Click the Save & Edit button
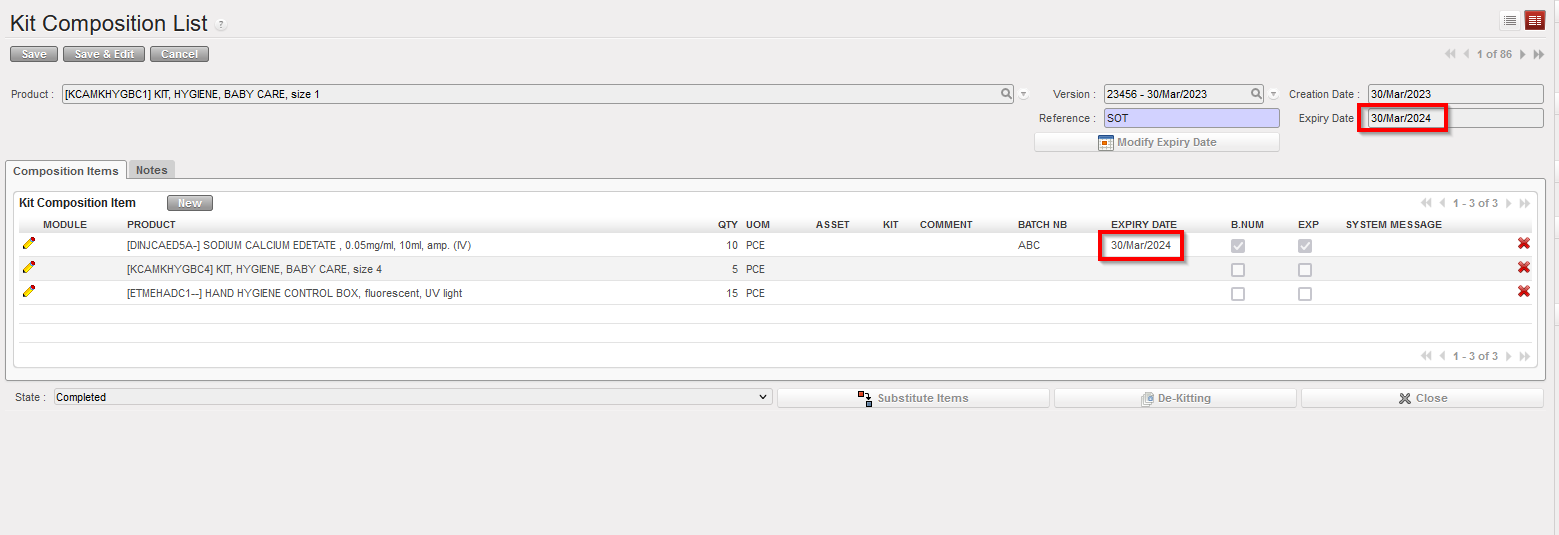 coord(104,54)
